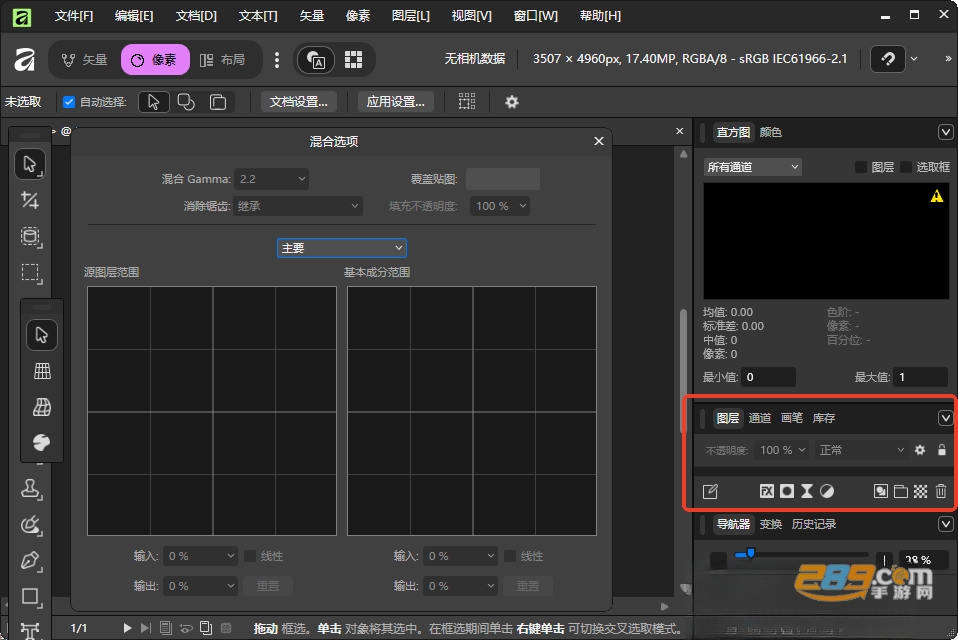Open 填充不透明度 dropdown
Screen dimensions: 958x640
(500, 206)
